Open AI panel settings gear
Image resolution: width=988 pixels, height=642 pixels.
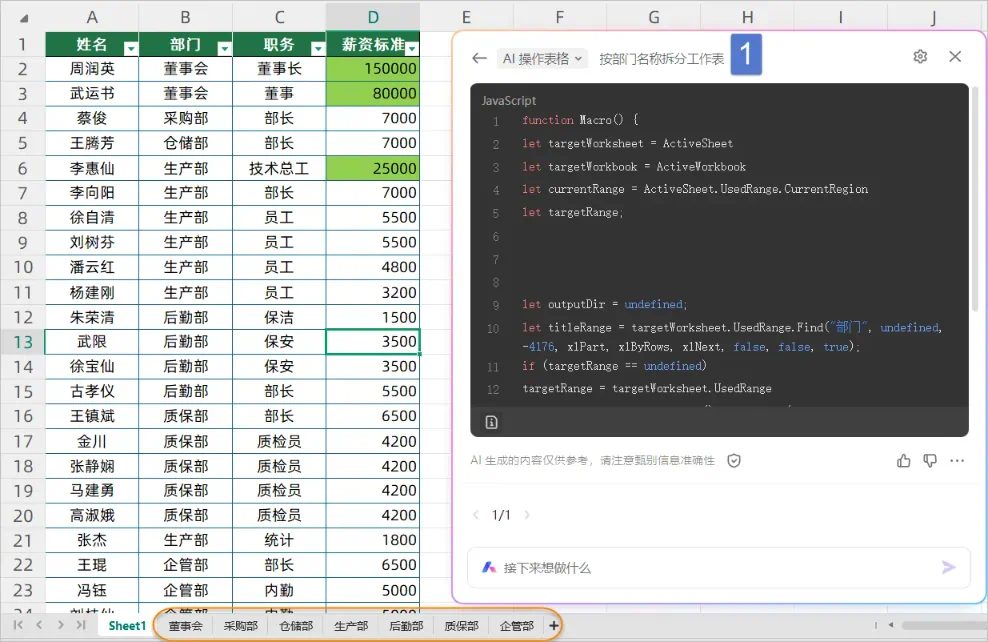[x=920, y=57]
